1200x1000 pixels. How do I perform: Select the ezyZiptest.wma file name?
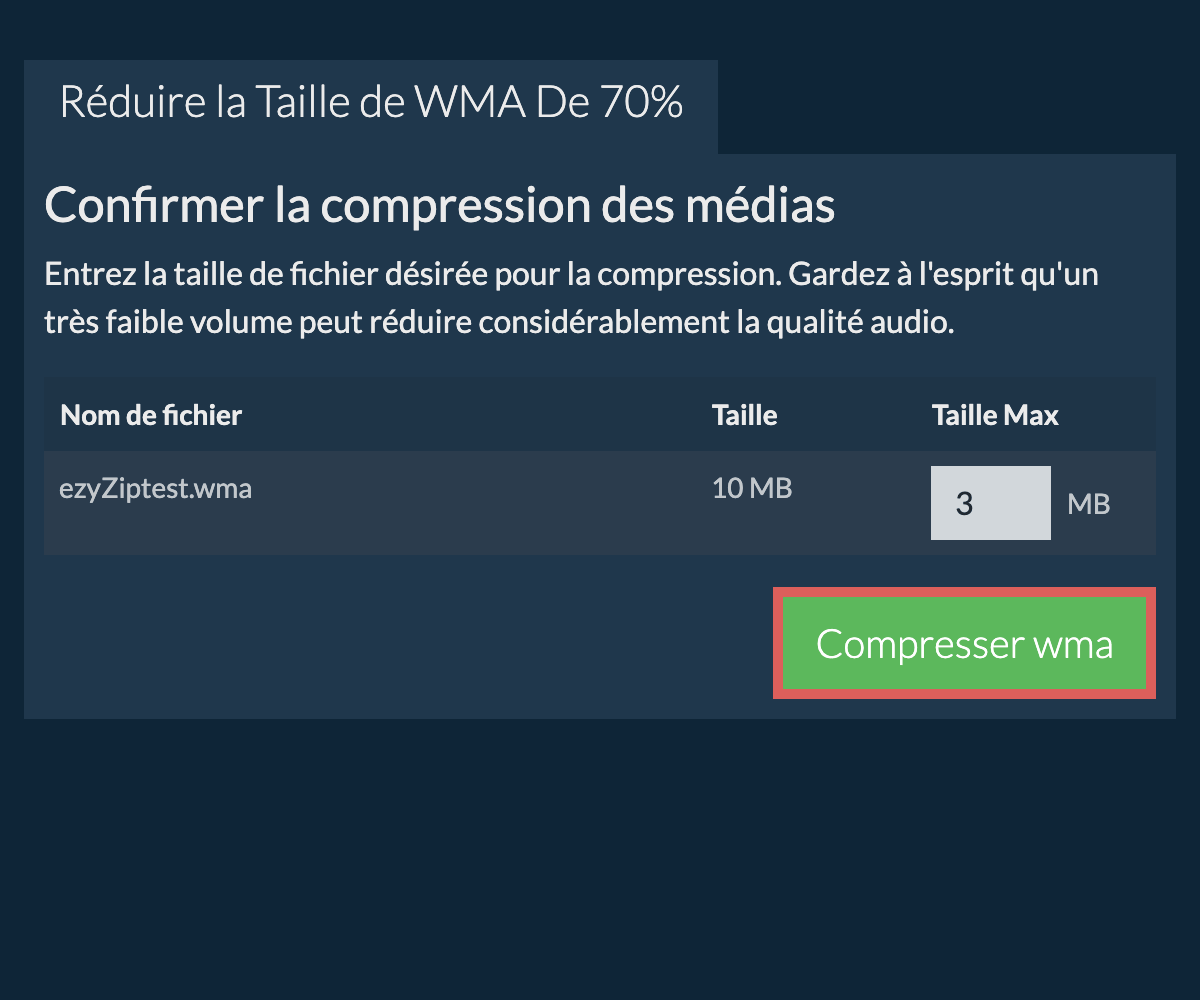(156, 489)
